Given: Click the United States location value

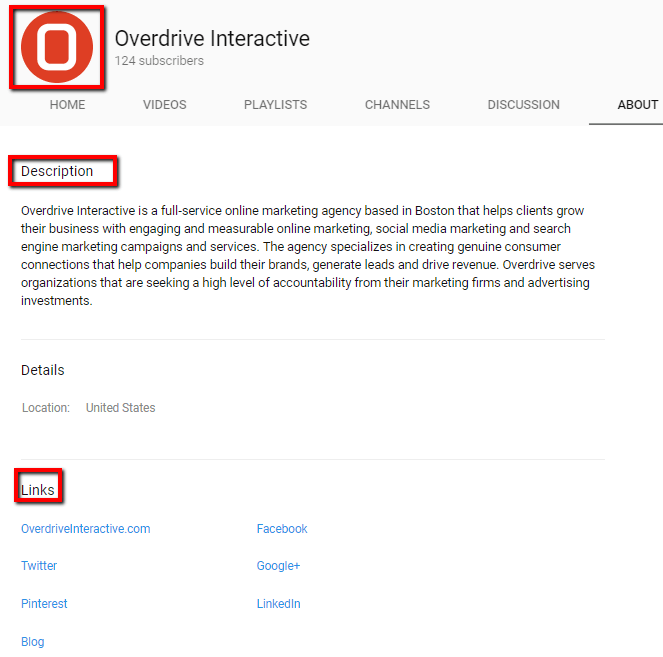Looking at the screenshot, I should tap(121, 408).
